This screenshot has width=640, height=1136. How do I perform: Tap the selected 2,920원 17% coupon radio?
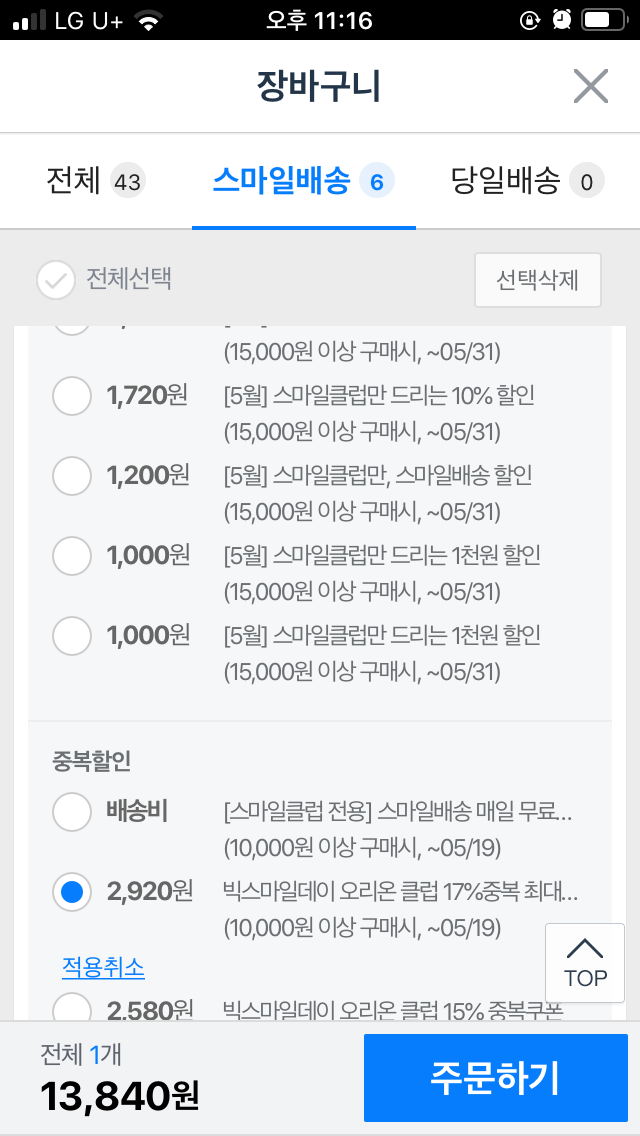click(x=72, y=892)
